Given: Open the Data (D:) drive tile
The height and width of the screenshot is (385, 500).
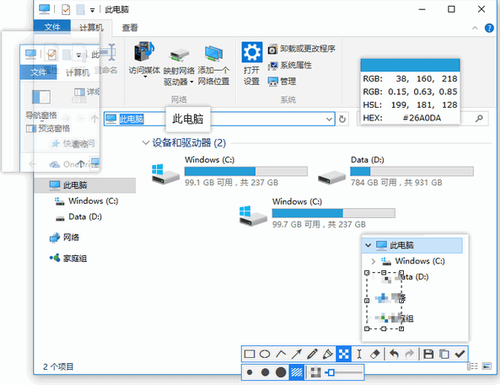Looking at the screenshot, I should [395, 171].
